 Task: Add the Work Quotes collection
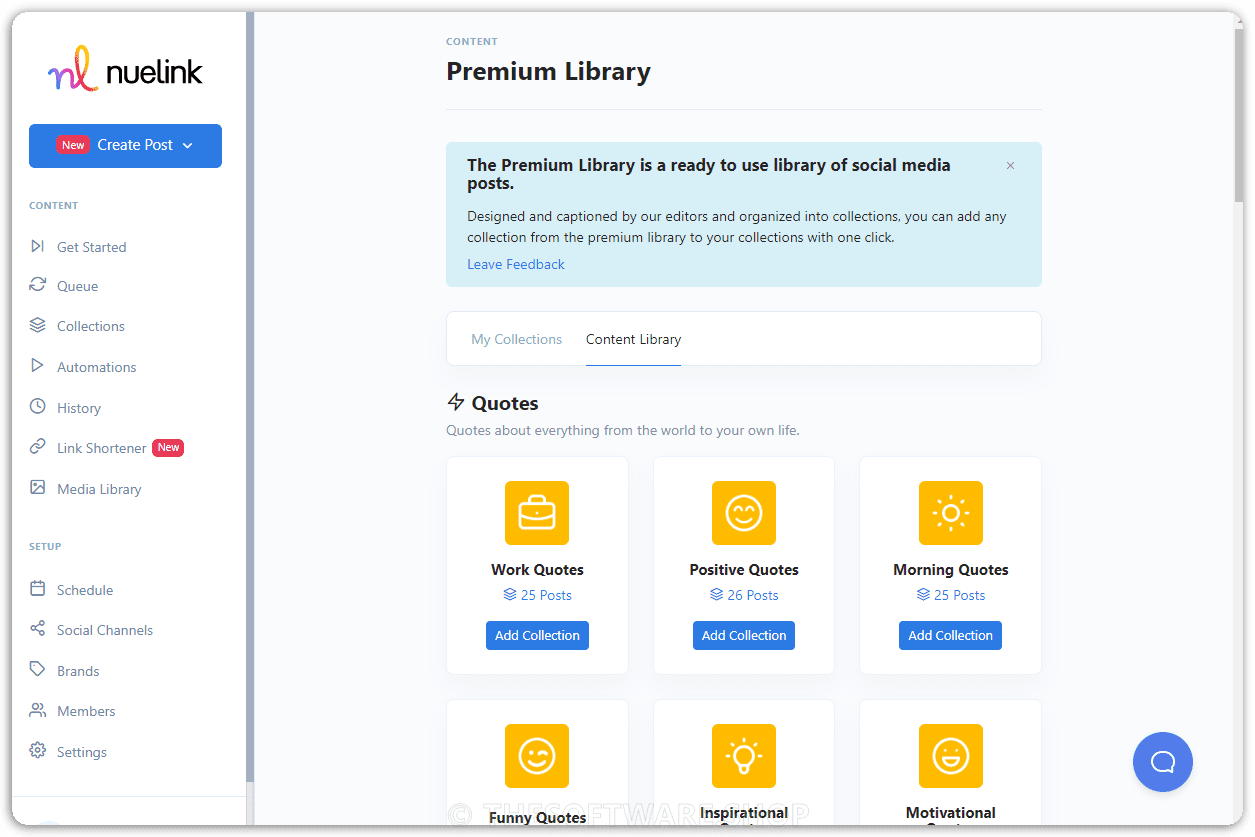pos(537,635)
